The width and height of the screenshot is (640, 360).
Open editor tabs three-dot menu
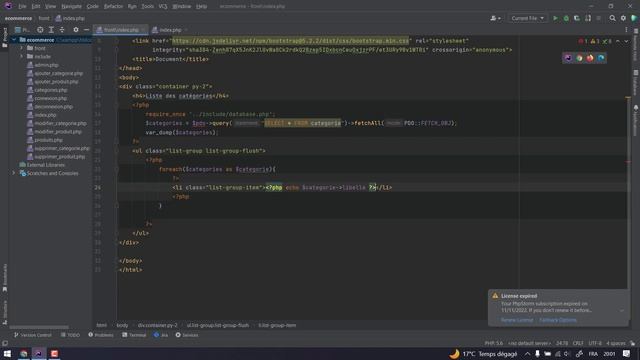coord(626,30)
